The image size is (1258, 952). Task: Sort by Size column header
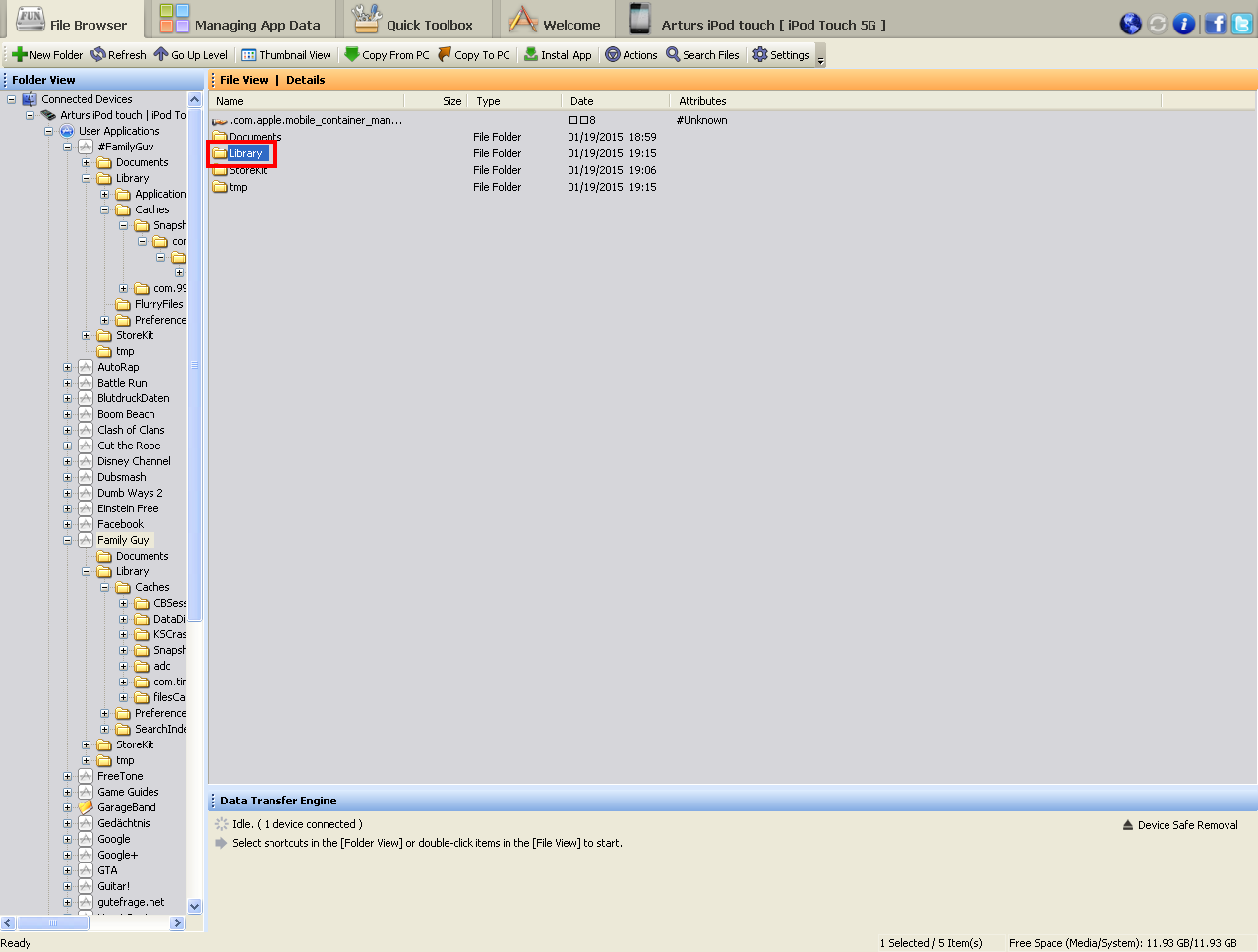pyautogui.click(x=436, y=101)
